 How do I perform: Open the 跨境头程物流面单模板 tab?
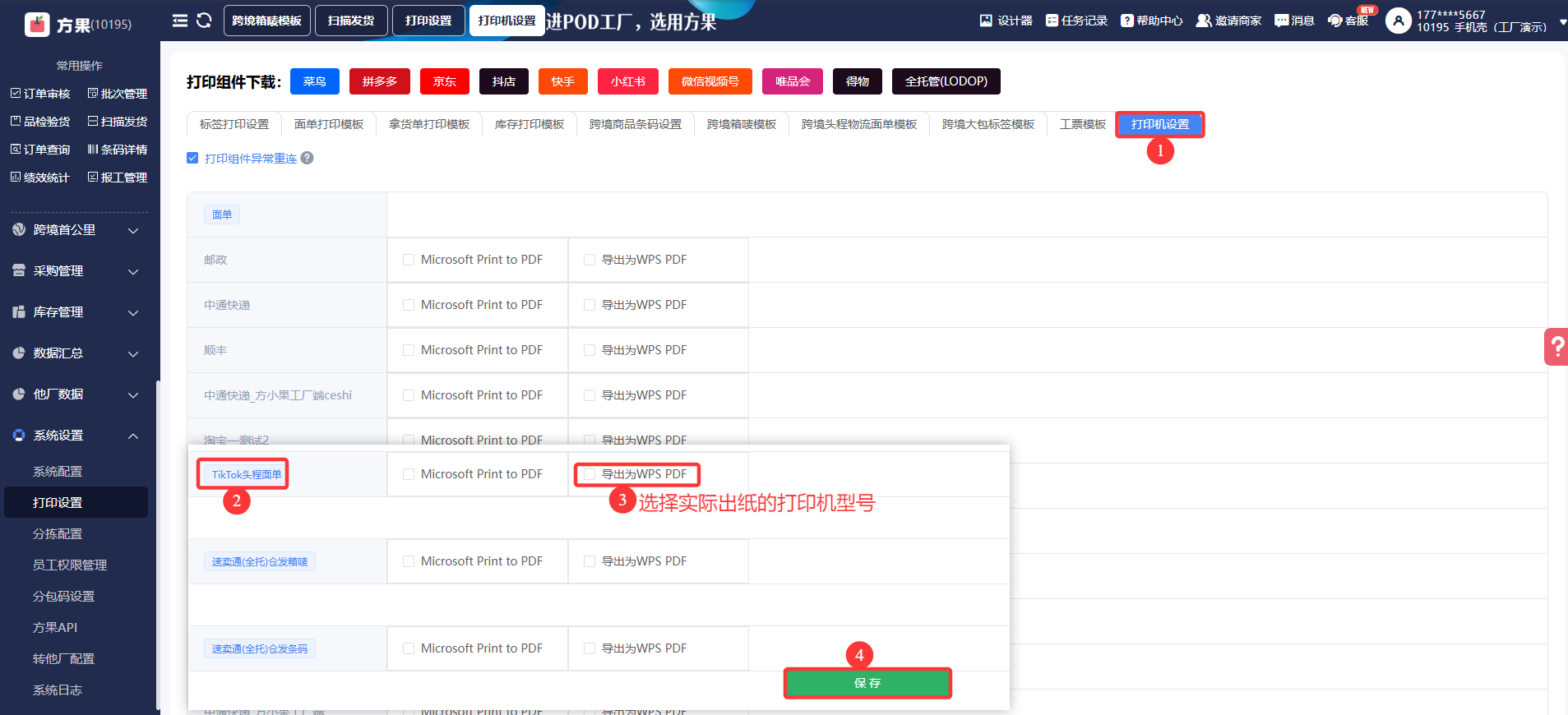tap(859, 124)
